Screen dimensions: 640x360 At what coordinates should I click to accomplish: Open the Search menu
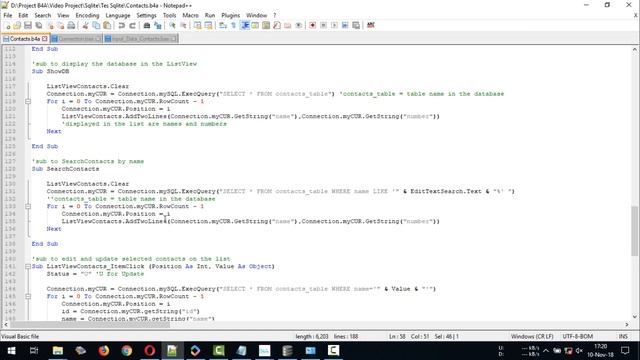tap(42, 15)
